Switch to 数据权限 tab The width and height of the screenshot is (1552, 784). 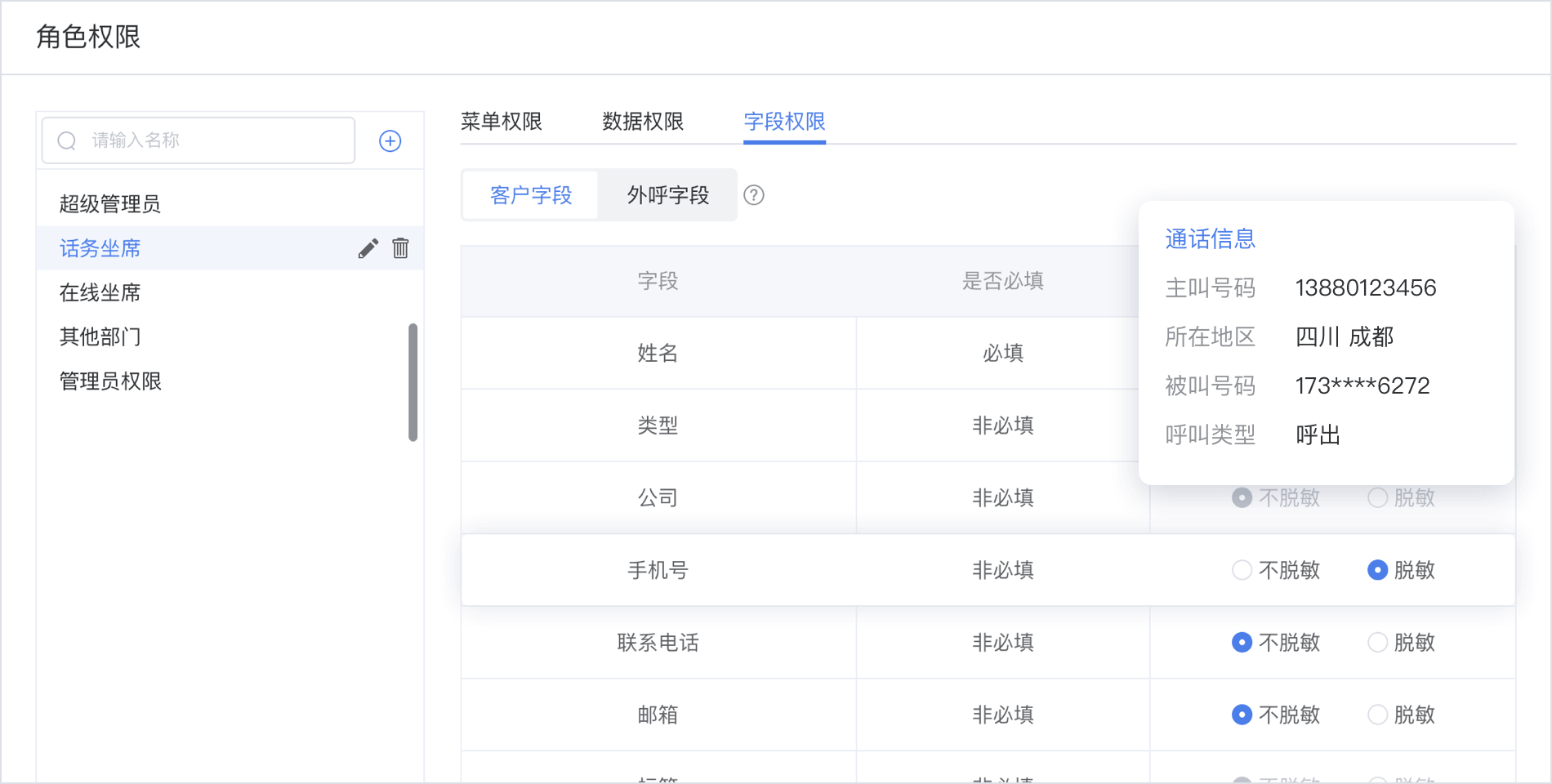pos(643,122)
